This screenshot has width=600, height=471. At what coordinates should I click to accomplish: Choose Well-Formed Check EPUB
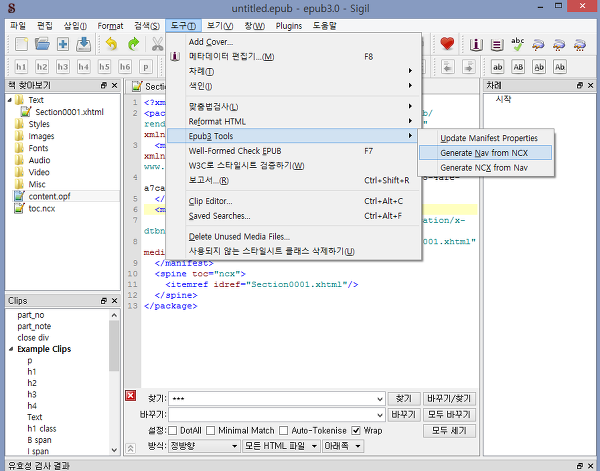[294, 151]
